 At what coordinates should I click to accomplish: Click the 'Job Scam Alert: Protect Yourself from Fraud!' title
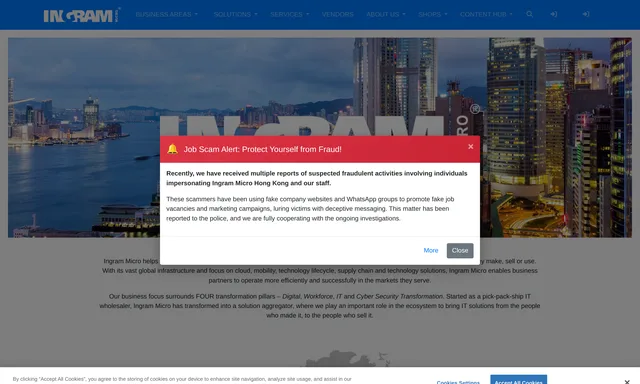(262, 149)
